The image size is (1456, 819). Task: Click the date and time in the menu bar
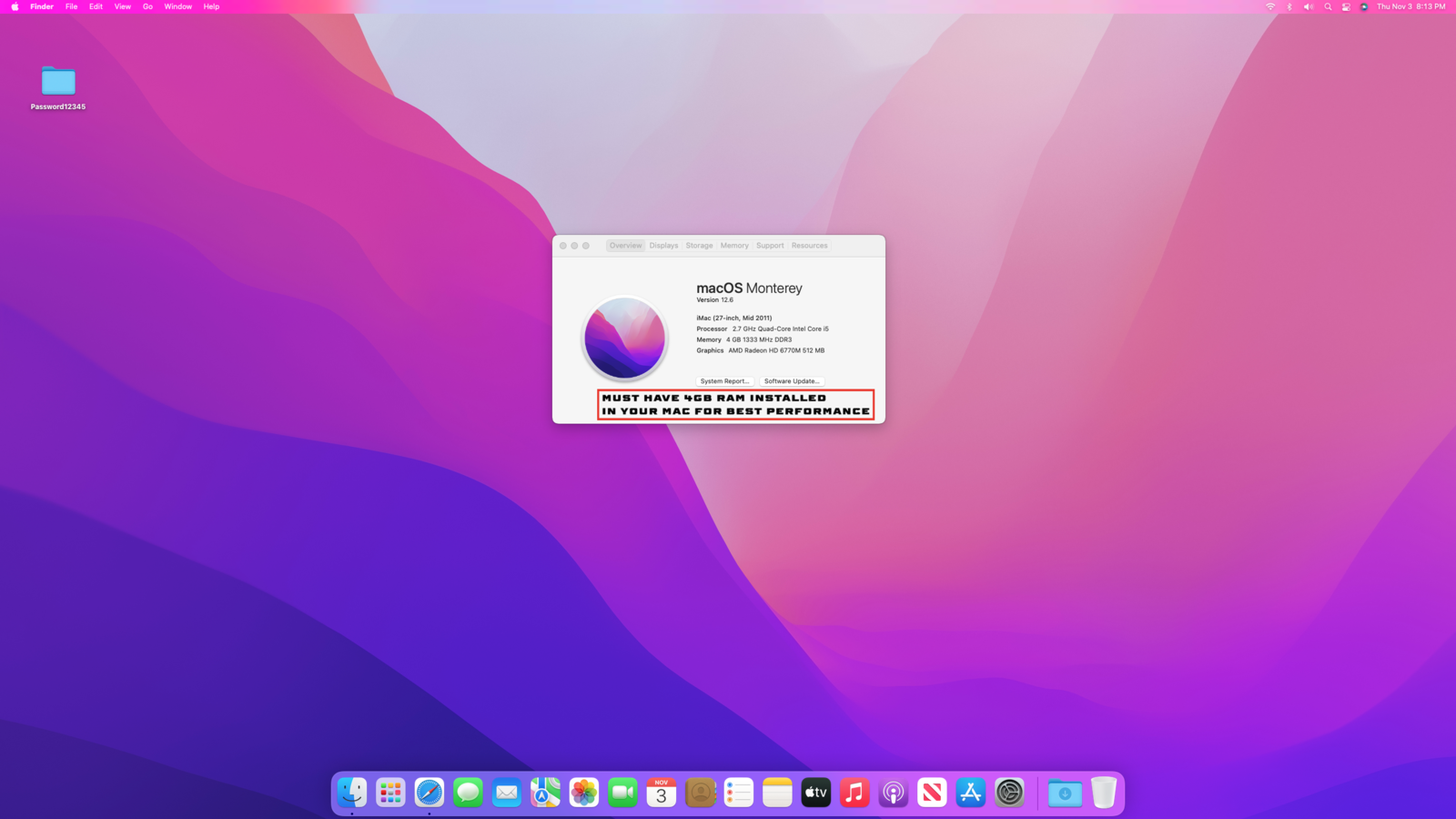tap(1410, 6)
